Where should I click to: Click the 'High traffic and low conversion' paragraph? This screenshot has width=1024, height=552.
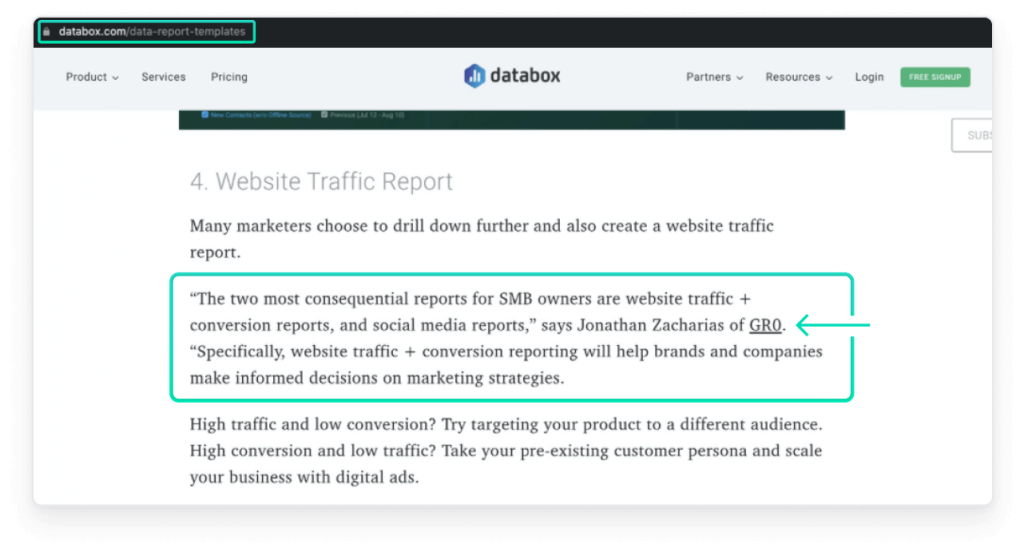pyautogui.click(x=506, y=450)
